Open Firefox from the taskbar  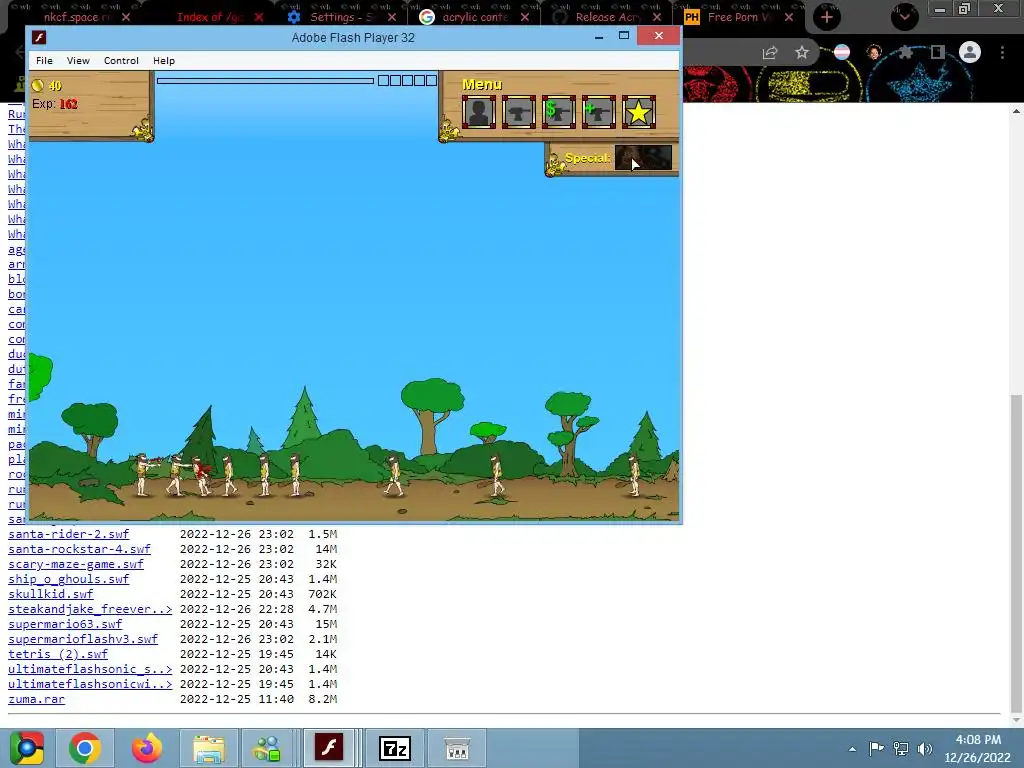[146, 748]
